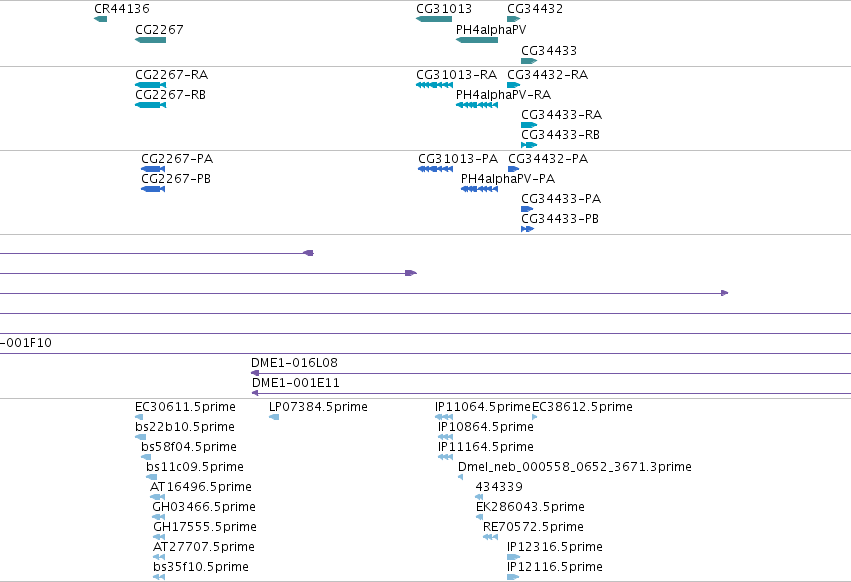This screenshot has width=851, height=582.
Task: Select transcript PH4alphaPV-RA label
Action: tap(504, 94)
